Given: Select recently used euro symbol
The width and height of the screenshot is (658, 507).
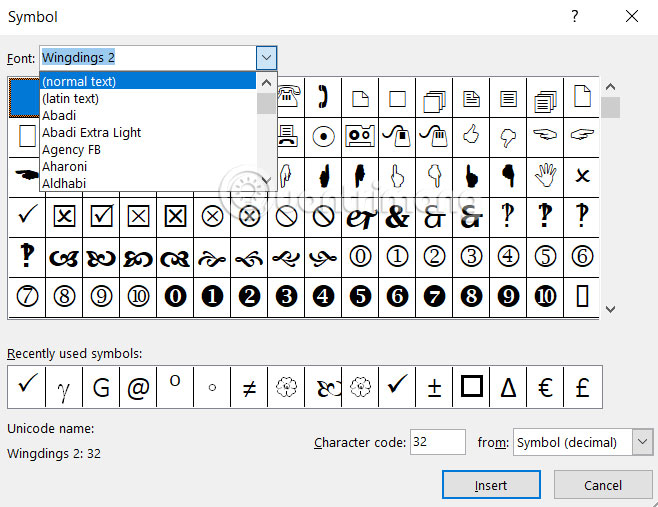Looking at the screenshot, I should point(545,387).
